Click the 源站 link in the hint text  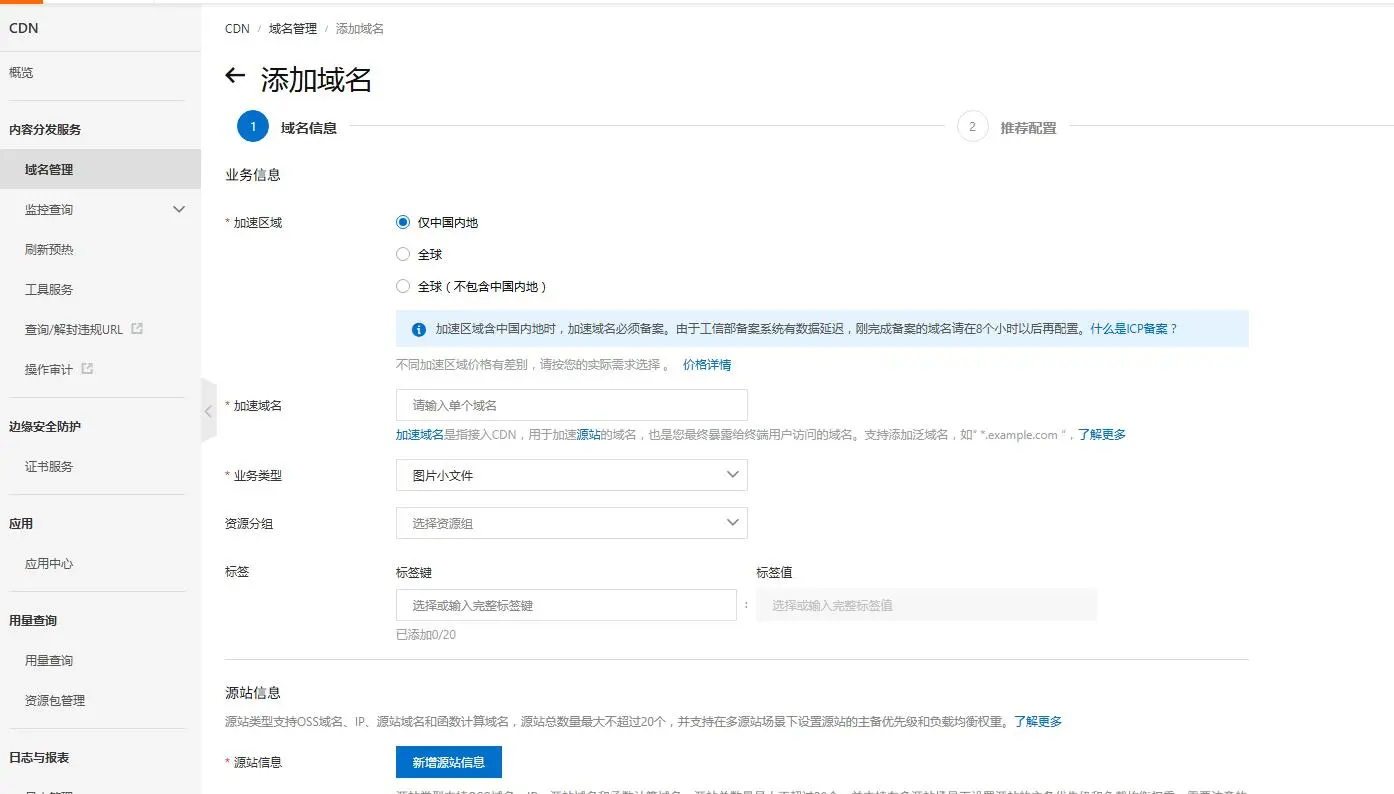pyautogui.click(x=589, y=435)
